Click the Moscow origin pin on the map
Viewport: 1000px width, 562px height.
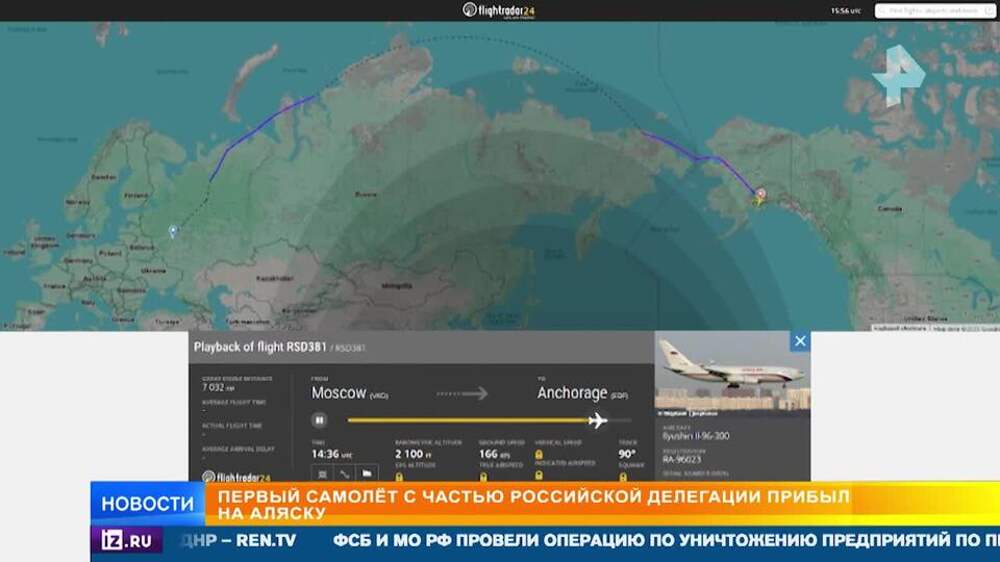coord(173,232)
